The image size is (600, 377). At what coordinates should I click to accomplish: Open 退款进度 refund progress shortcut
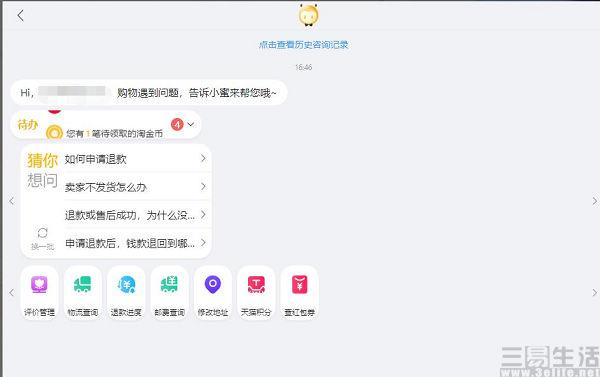[126, 293]
